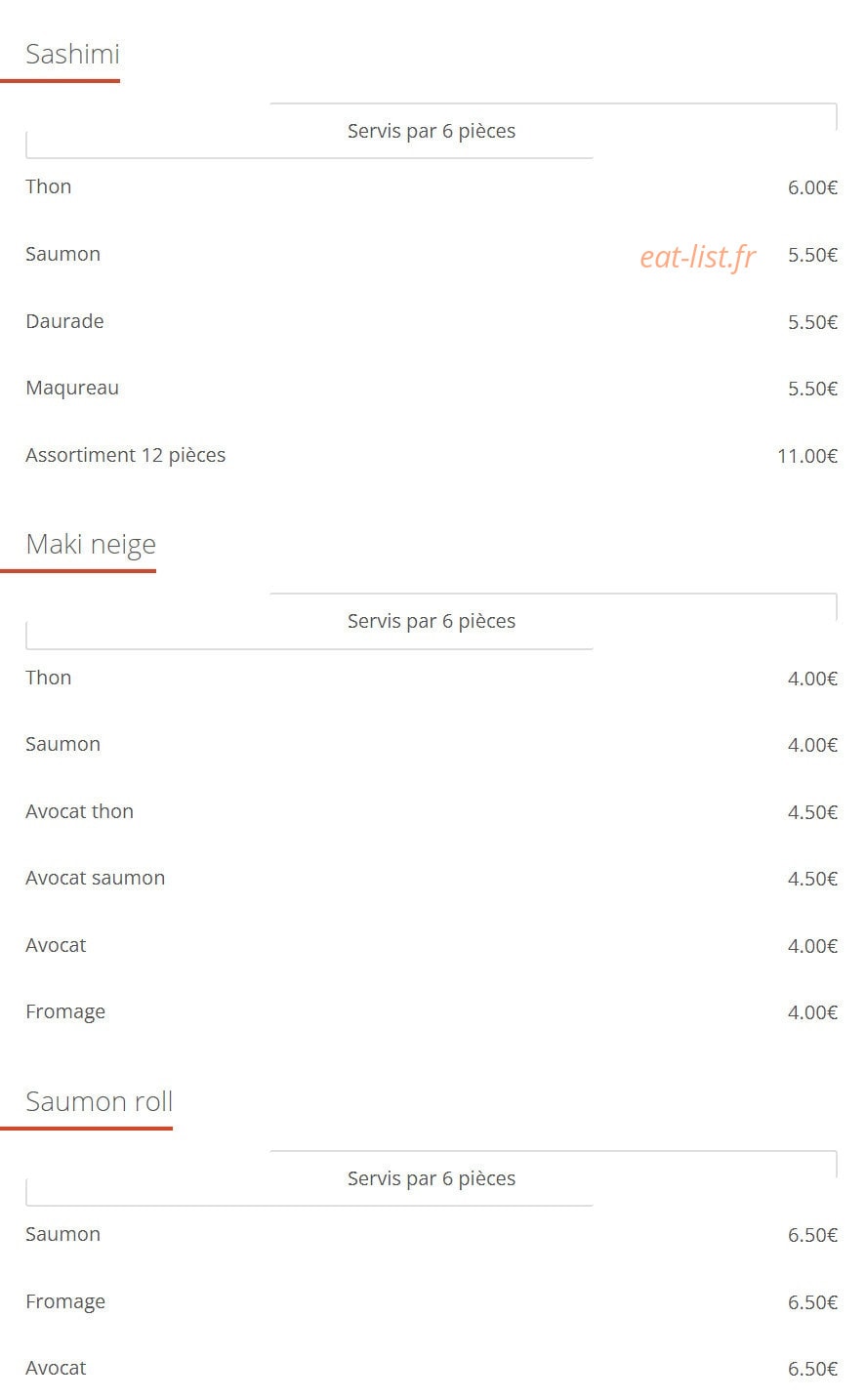The width and height of the screenshot is (866, 1400).
Task: Click the 11.00€ price
Action: [x=807, y=456]
